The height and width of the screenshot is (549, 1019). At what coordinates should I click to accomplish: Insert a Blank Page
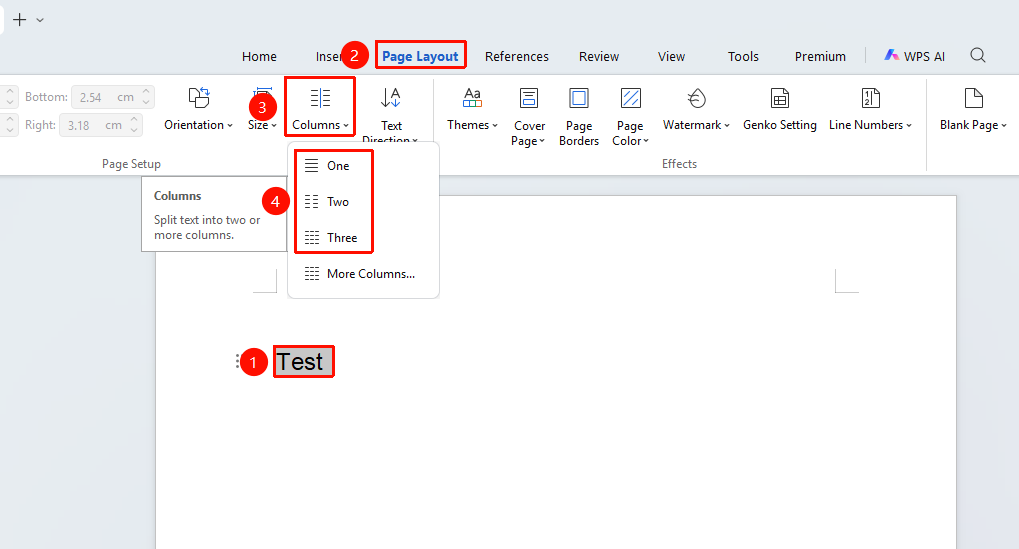(x=973, y=109)
